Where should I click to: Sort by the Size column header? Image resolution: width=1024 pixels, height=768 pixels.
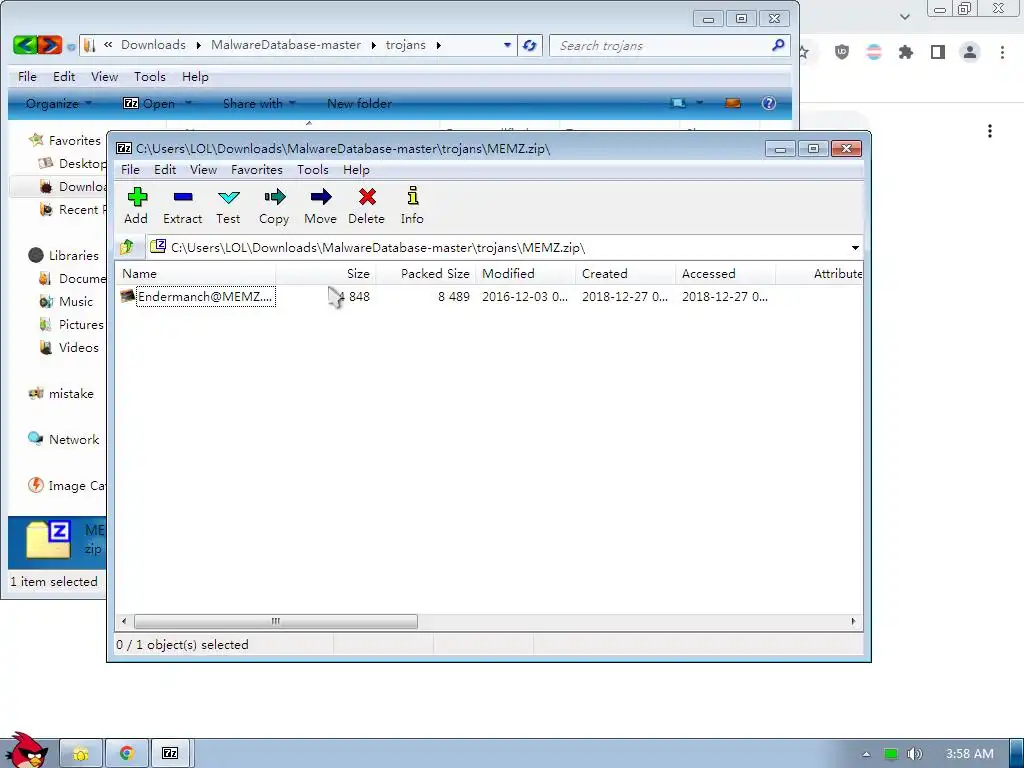[x=325, y=274]
